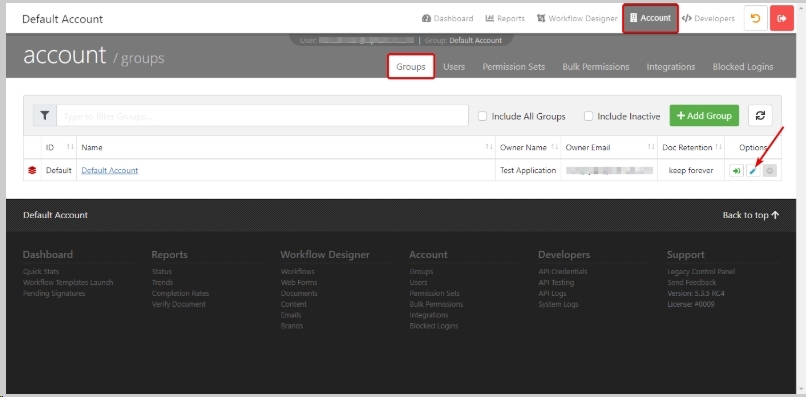The height and width of the screenshot is (397, 806).
Task: Open API Logs footer link
Action: point(553,293)
